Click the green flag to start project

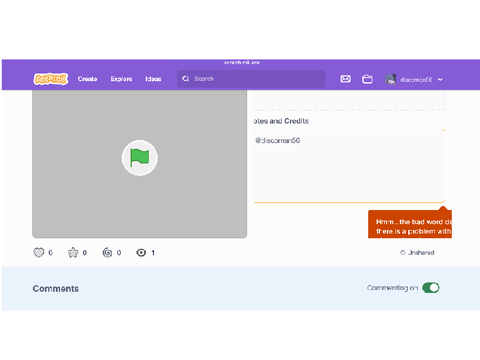140,158
